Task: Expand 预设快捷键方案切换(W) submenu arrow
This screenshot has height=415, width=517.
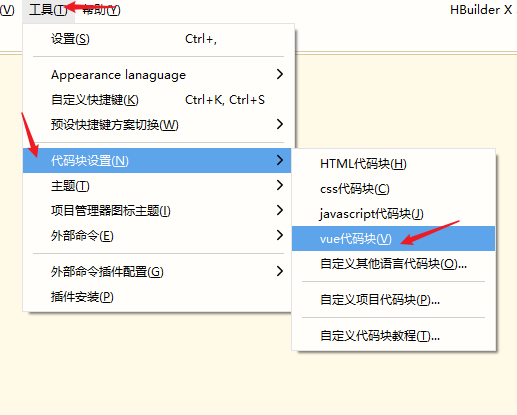Action: 280,124
